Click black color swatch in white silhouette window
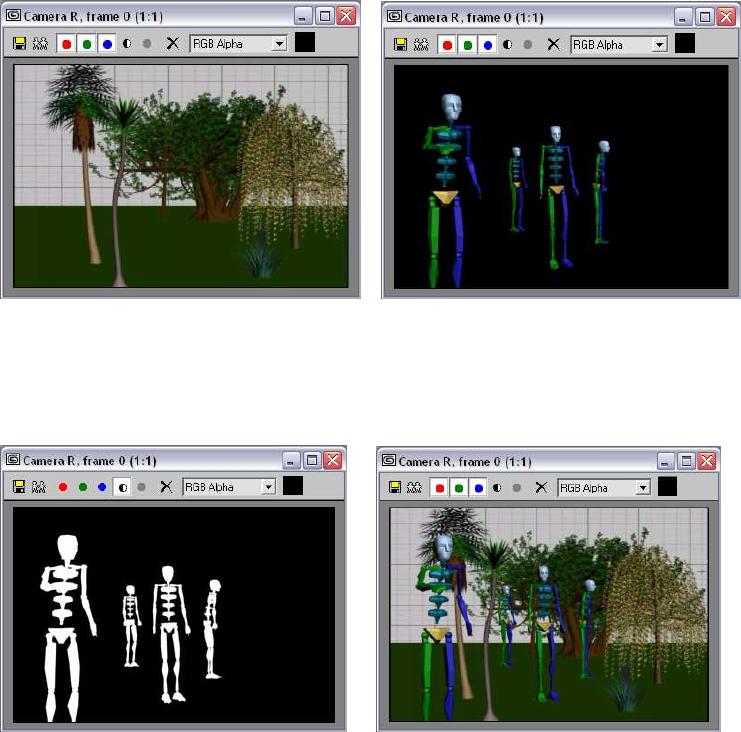741x732 pixels. coord(293,485)
